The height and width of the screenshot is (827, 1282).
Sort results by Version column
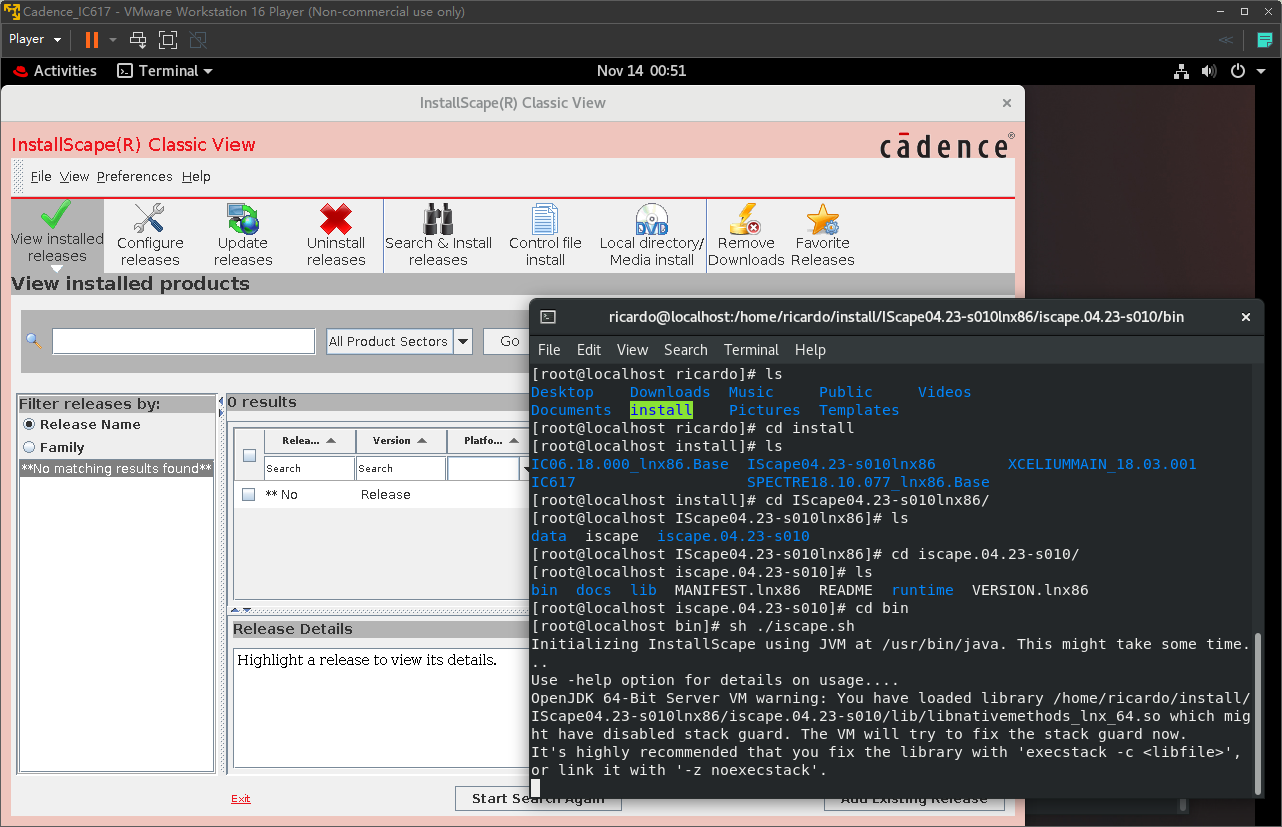[x=400, y=441]
